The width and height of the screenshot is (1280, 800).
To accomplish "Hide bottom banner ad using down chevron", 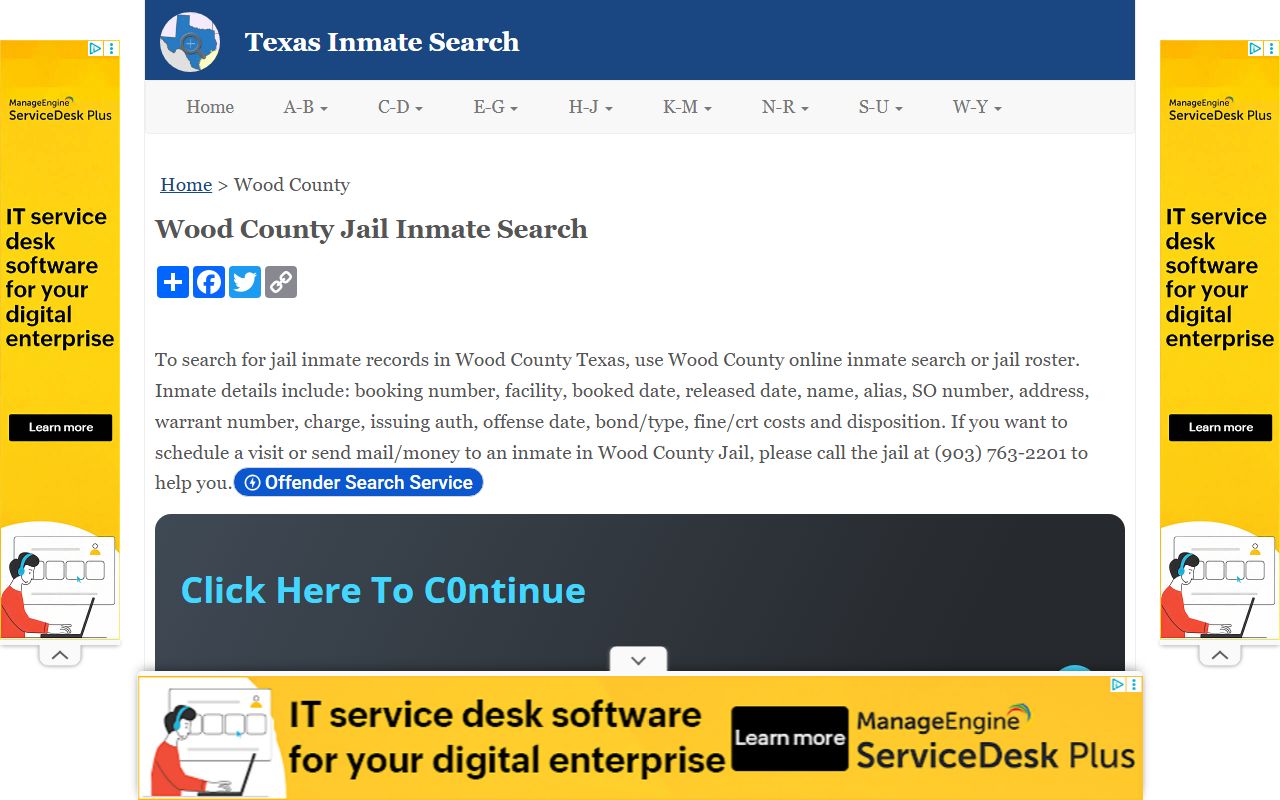I will pos(638,660).
